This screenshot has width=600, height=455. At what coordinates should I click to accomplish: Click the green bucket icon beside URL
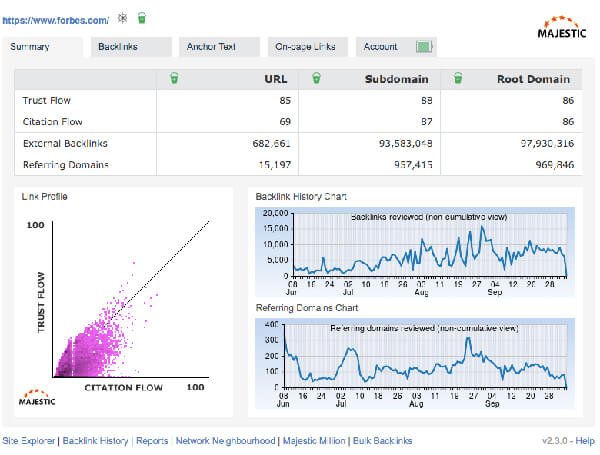tap(142, 18)
